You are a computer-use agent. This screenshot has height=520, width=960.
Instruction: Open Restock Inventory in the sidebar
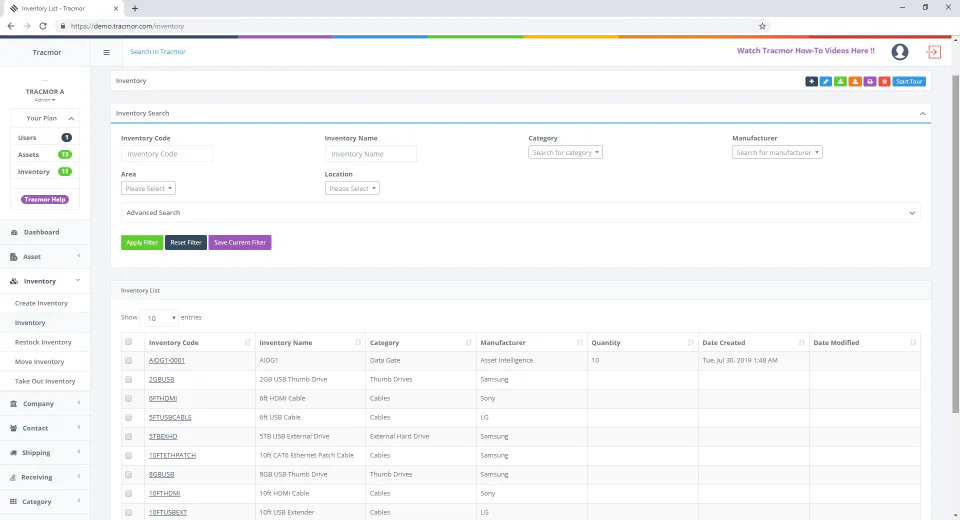[x=43, y=342]
